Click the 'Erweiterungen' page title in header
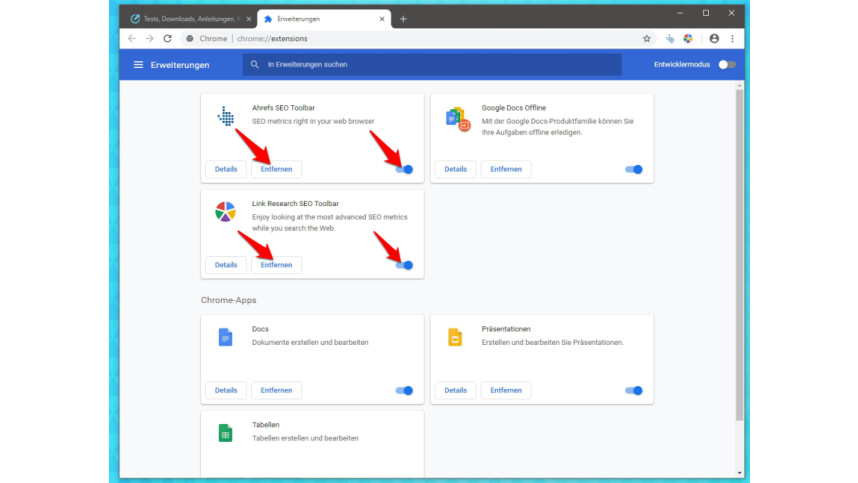Viewport: 858px width, 483px height. 180,65
